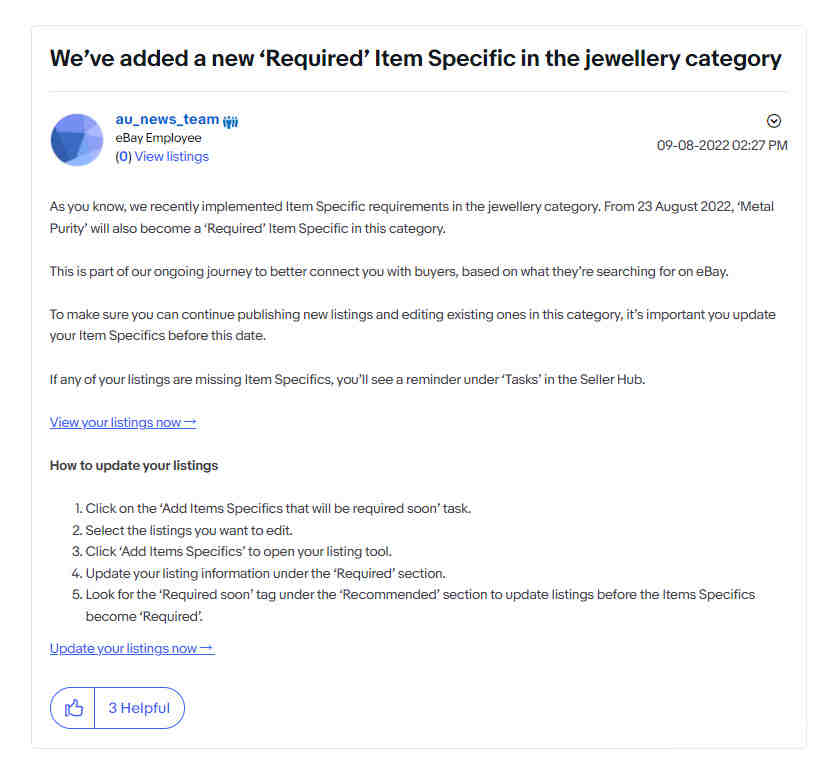The height and width of the screenshot is (769, 833).
Task: Click the thumbs-up icon to like the post
Action: (x=73, y=708)
